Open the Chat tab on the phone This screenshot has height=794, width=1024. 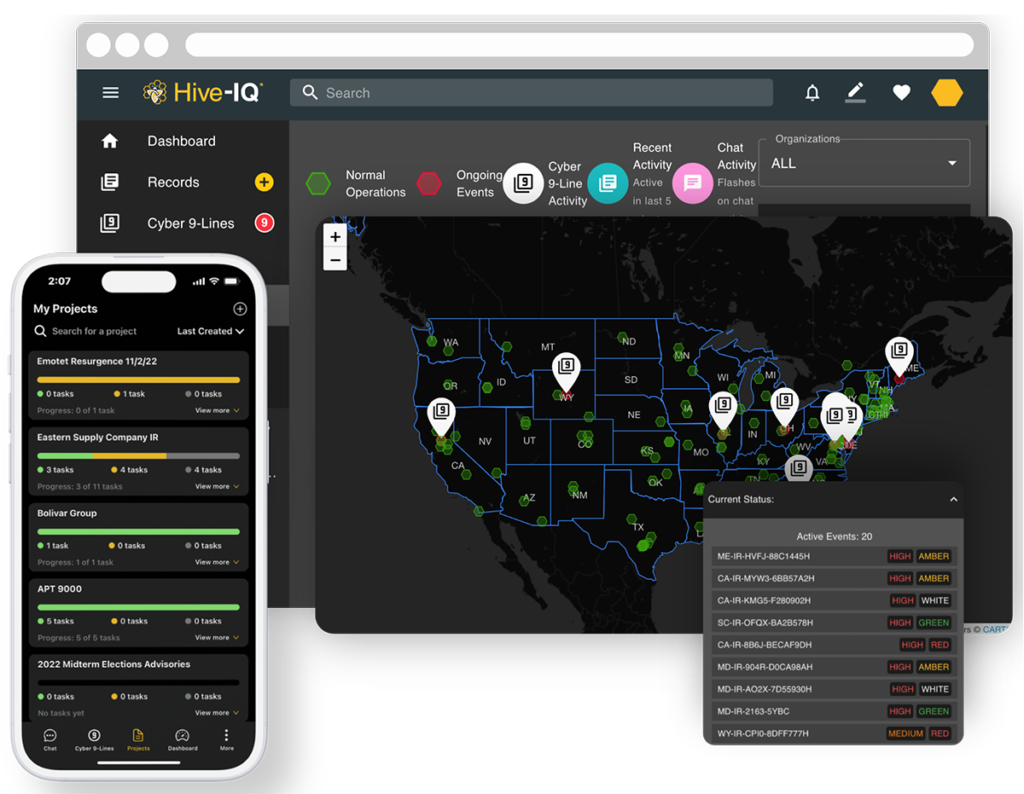click(x=49, y=738)
